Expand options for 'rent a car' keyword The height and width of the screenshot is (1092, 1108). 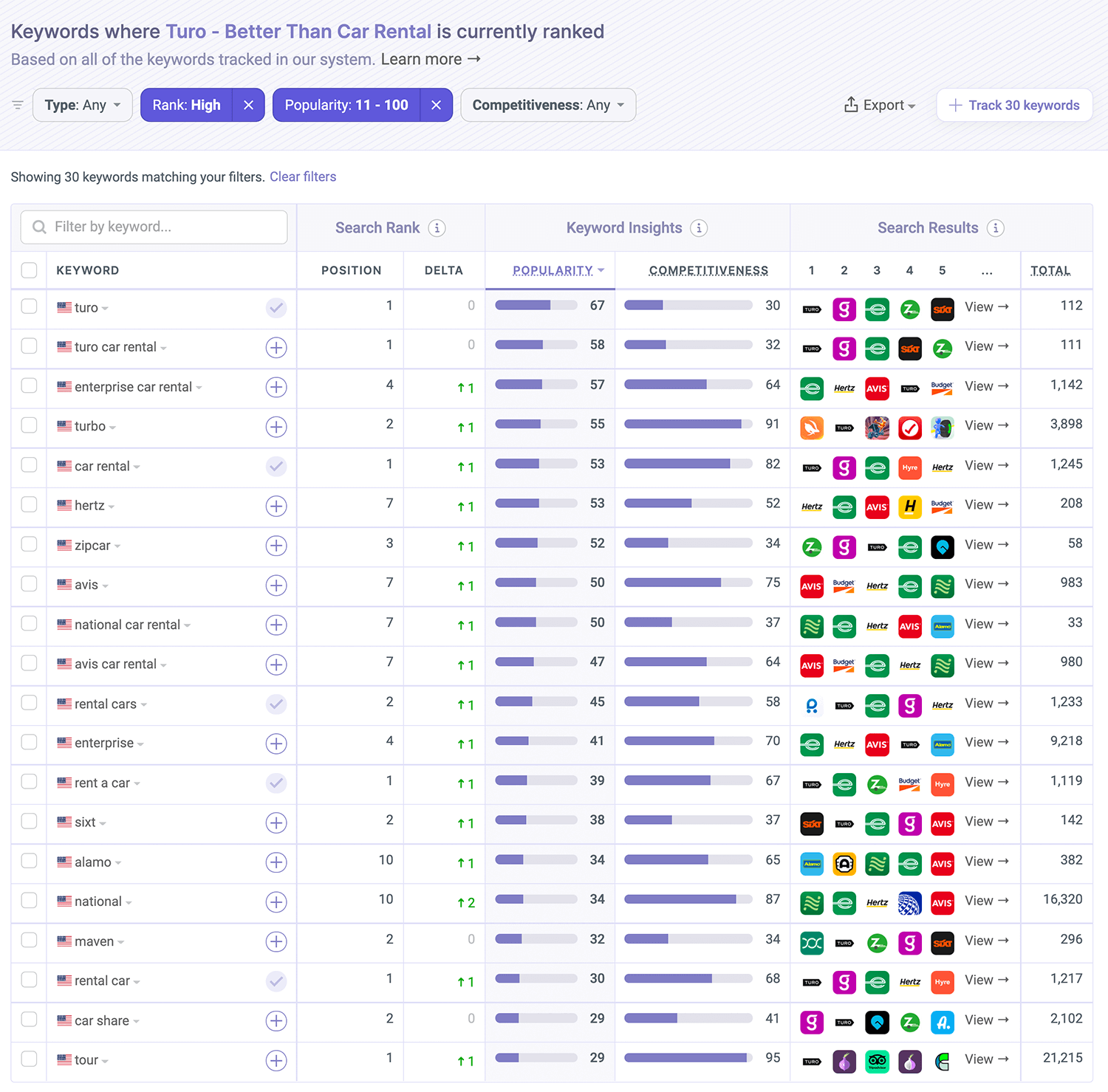137,783
